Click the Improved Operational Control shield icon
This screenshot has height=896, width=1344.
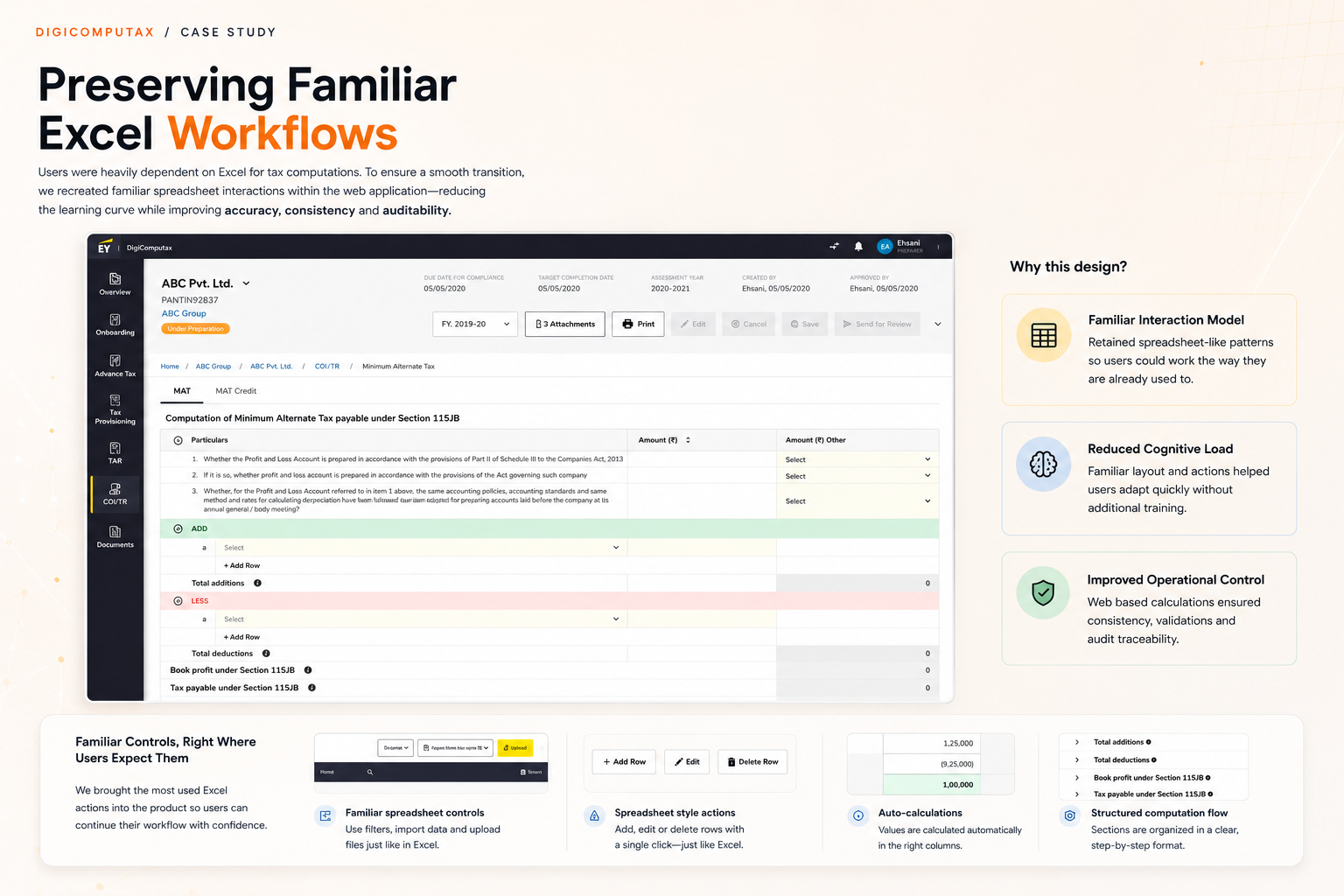coord(1043,593)
